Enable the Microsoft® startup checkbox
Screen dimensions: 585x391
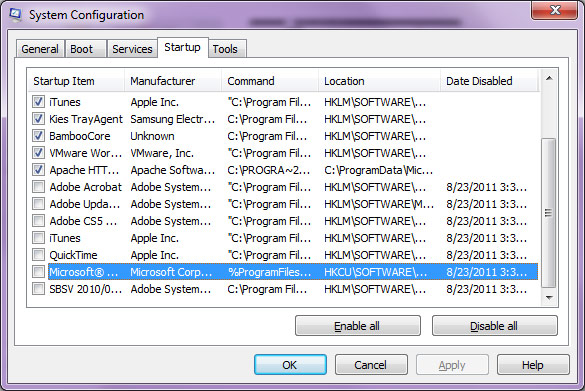(x=38, y=272)
